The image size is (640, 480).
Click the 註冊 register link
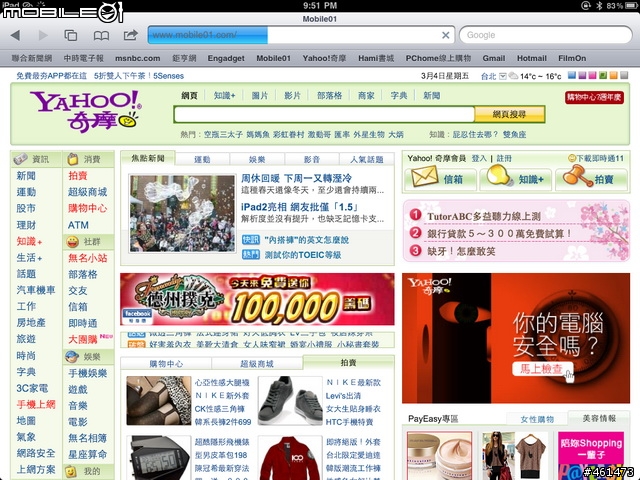tap(504, 158)
